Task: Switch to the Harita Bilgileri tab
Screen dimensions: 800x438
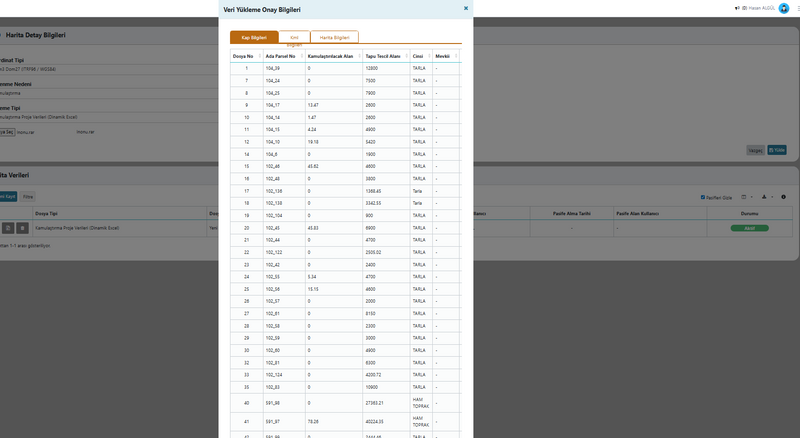Action: coord(334,37)
